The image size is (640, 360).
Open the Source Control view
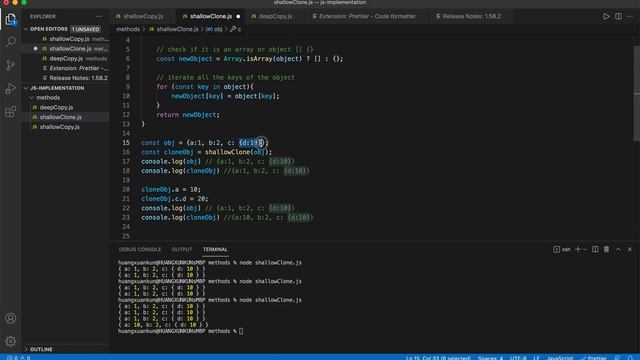click(x=11, y=65)
